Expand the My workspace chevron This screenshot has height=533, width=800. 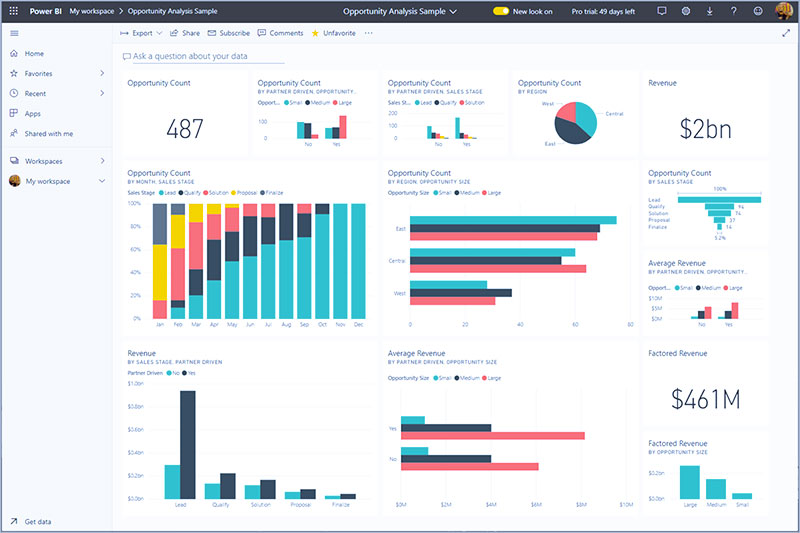pos(102,181)
